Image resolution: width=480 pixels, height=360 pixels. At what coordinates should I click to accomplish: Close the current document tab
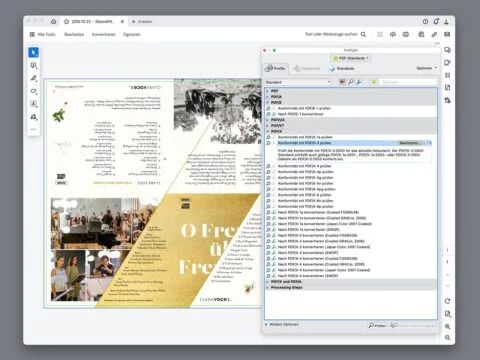pyautogui.click(x=122, y=21)
